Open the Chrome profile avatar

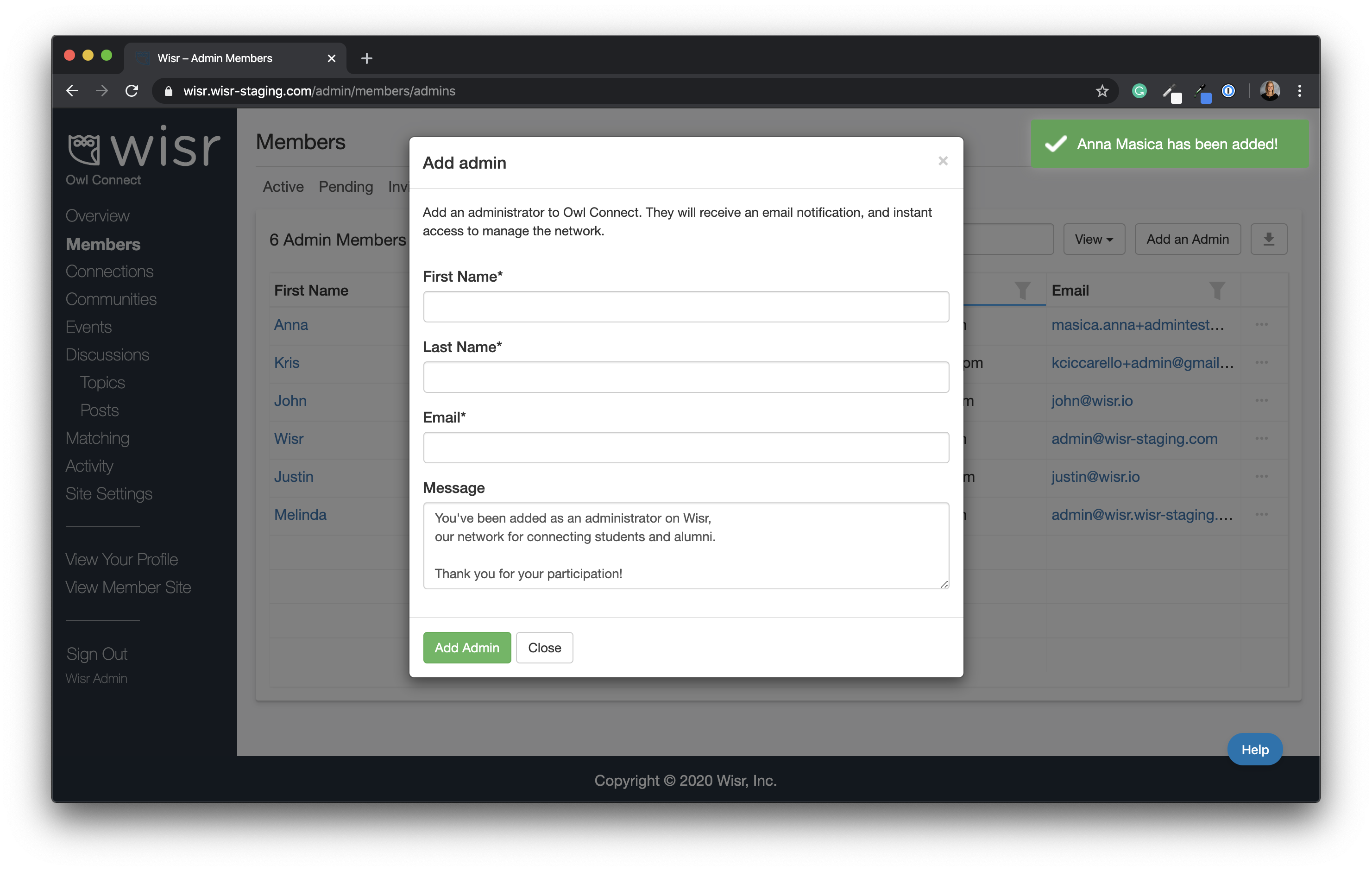[1271, 91]
